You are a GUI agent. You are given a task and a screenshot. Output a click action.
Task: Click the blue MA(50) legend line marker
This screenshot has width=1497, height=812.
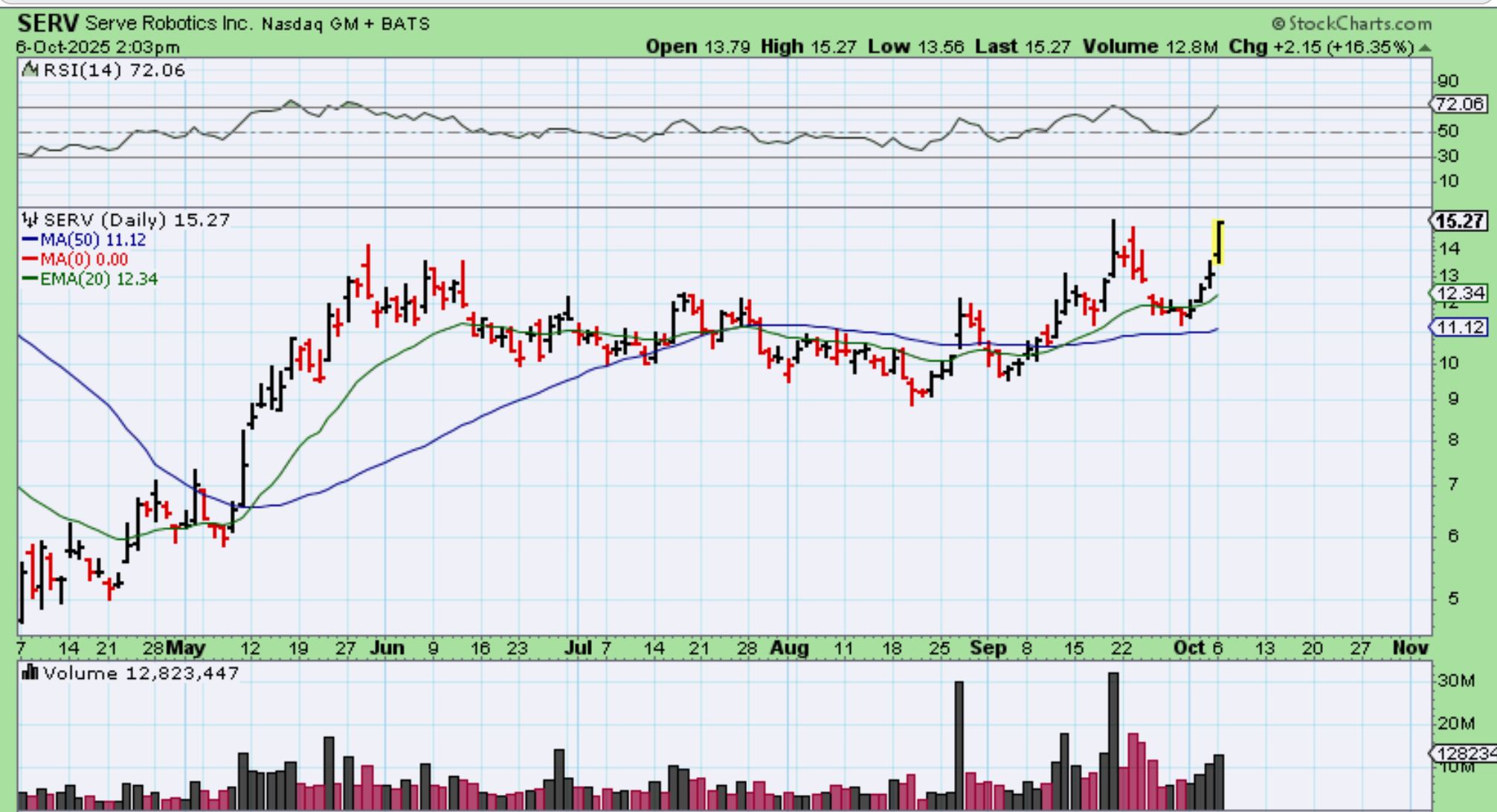tap(30, 240)
